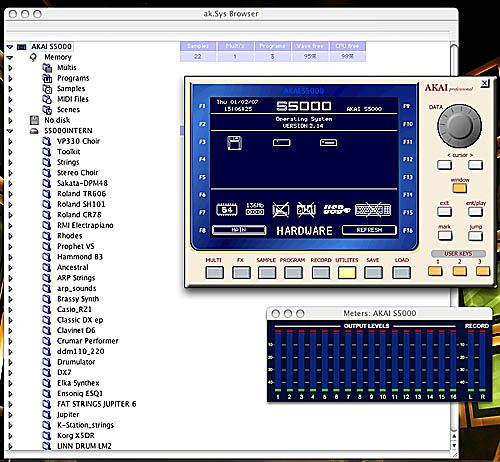
Task: Toggle the SAMPLE mode button
Action: tap(267, 273)
